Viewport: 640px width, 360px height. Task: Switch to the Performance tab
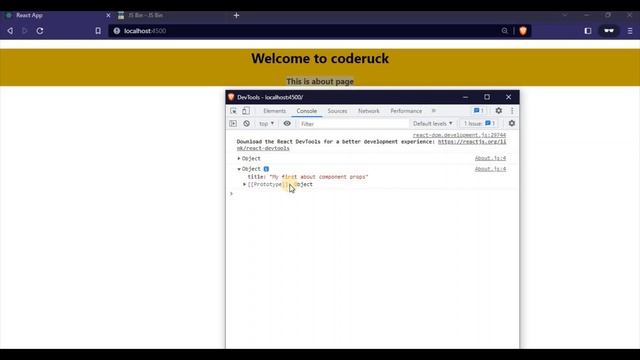click(406, 111)
